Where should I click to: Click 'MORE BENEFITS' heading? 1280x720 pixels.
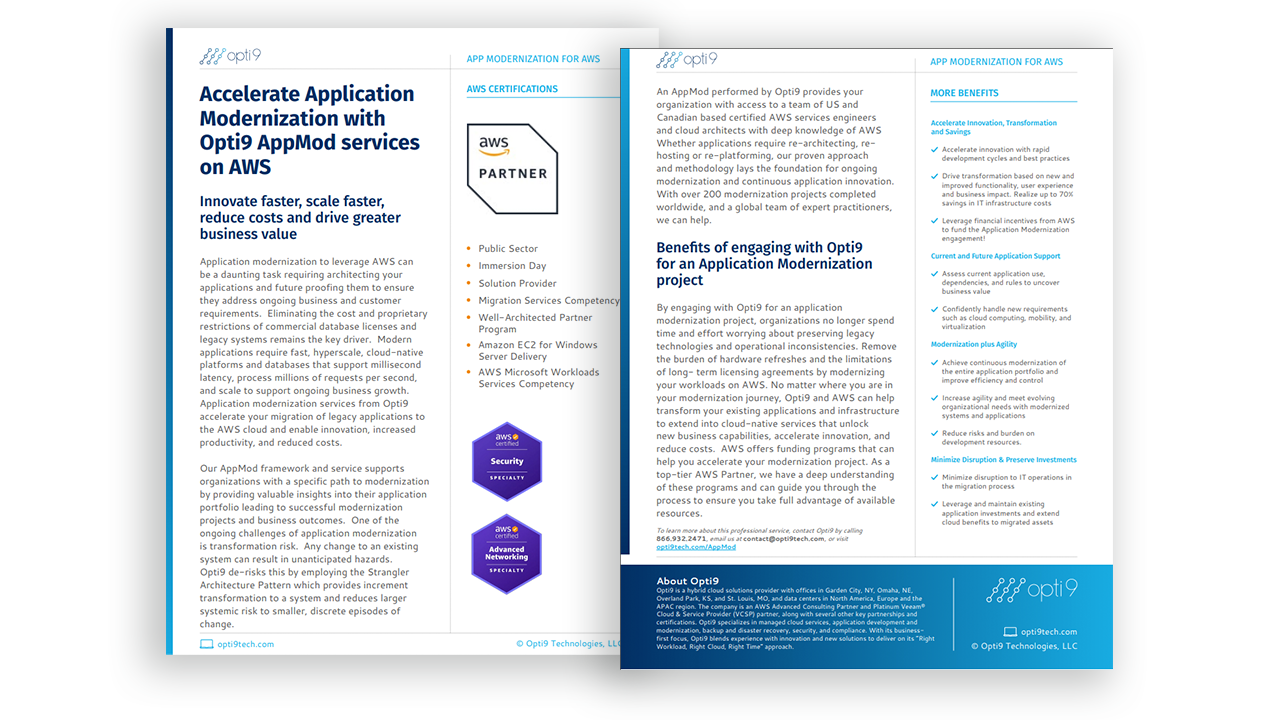coord(964,93)
